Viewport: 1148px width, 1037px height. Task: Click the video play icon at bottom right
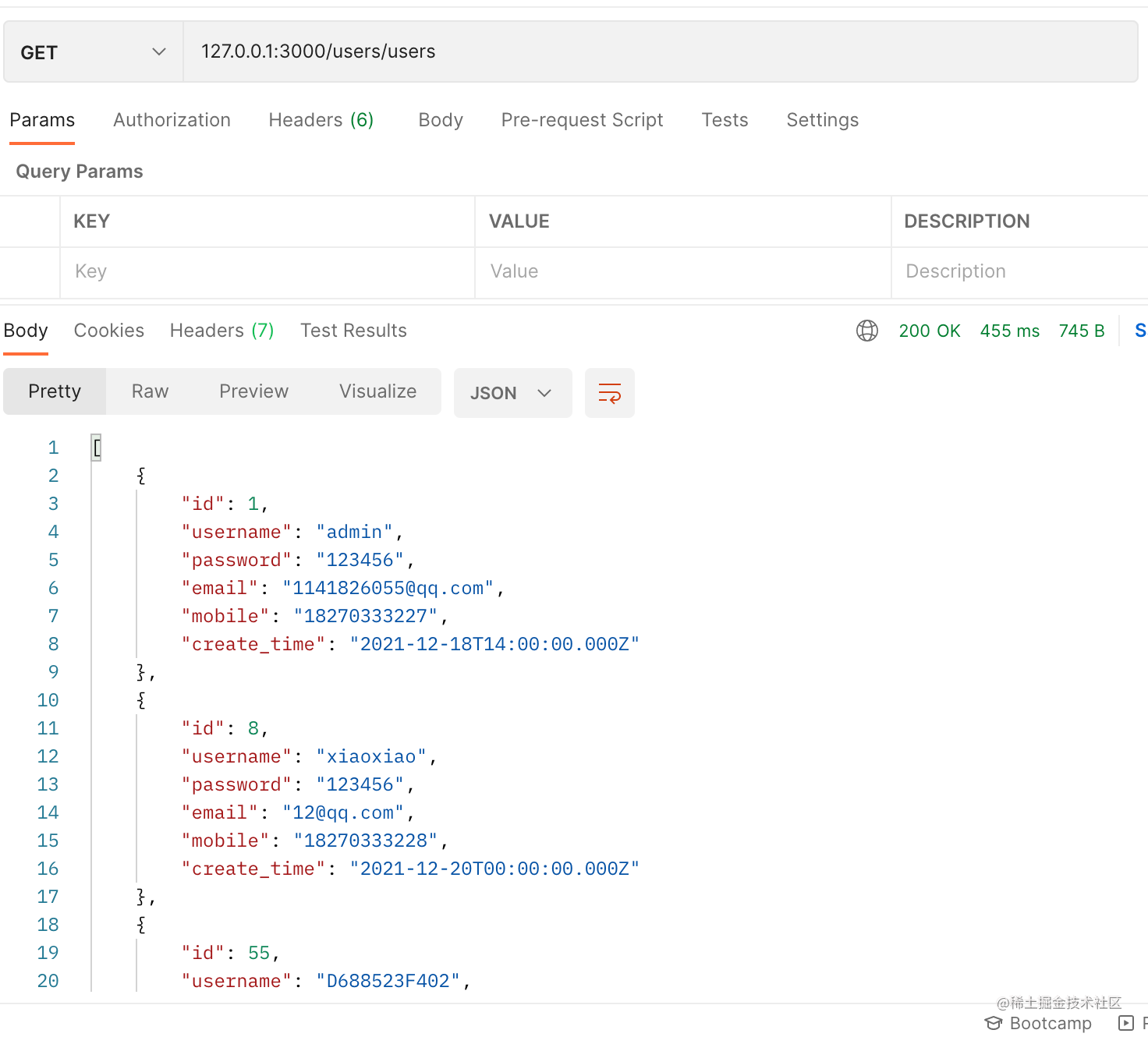point(1125,1023)
